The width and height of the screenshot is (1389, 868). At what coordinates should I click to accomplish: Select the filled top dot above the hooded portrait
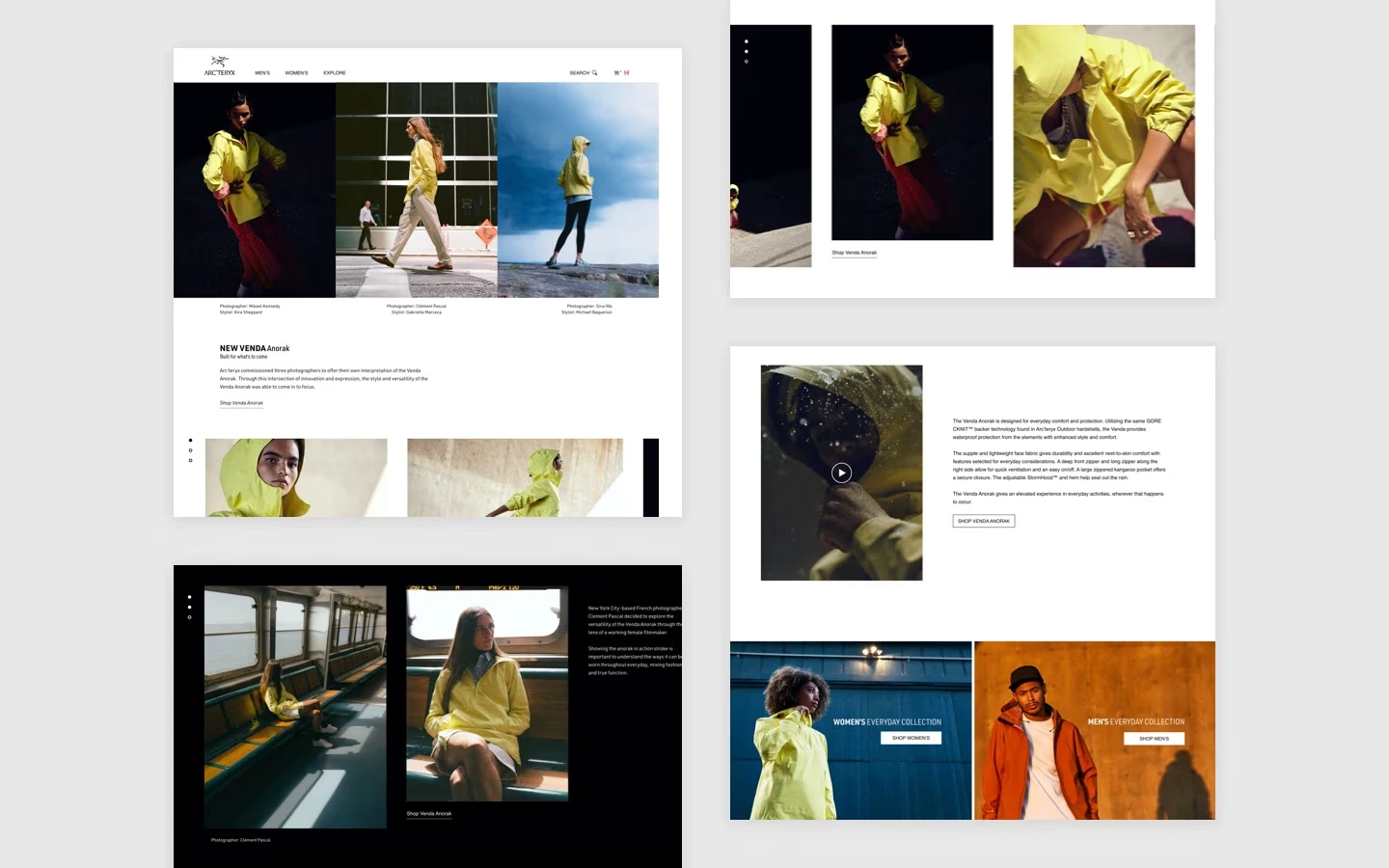click(x=190, y=441)
